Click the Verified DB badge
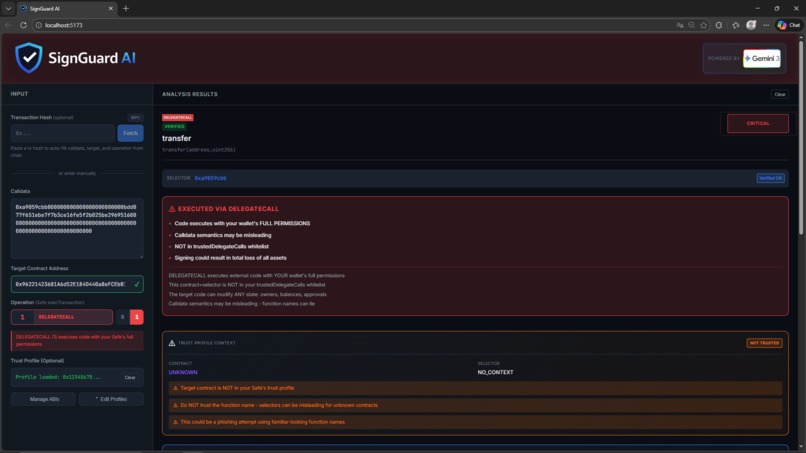Image resolution: width=806 pixels, height=453 pixels. coord(770,178)
